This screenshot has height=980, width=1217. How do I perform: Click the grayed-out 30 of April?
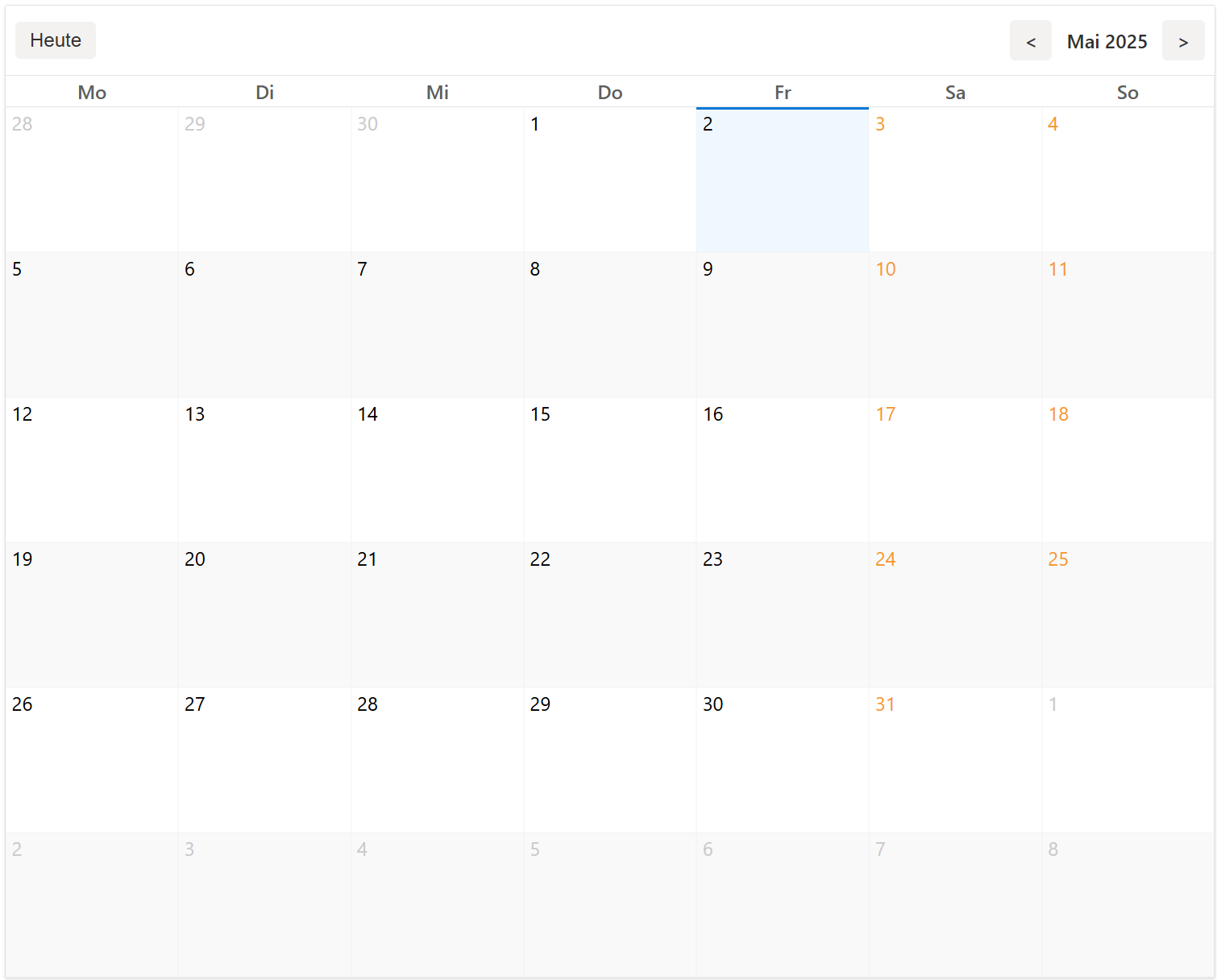437,179
